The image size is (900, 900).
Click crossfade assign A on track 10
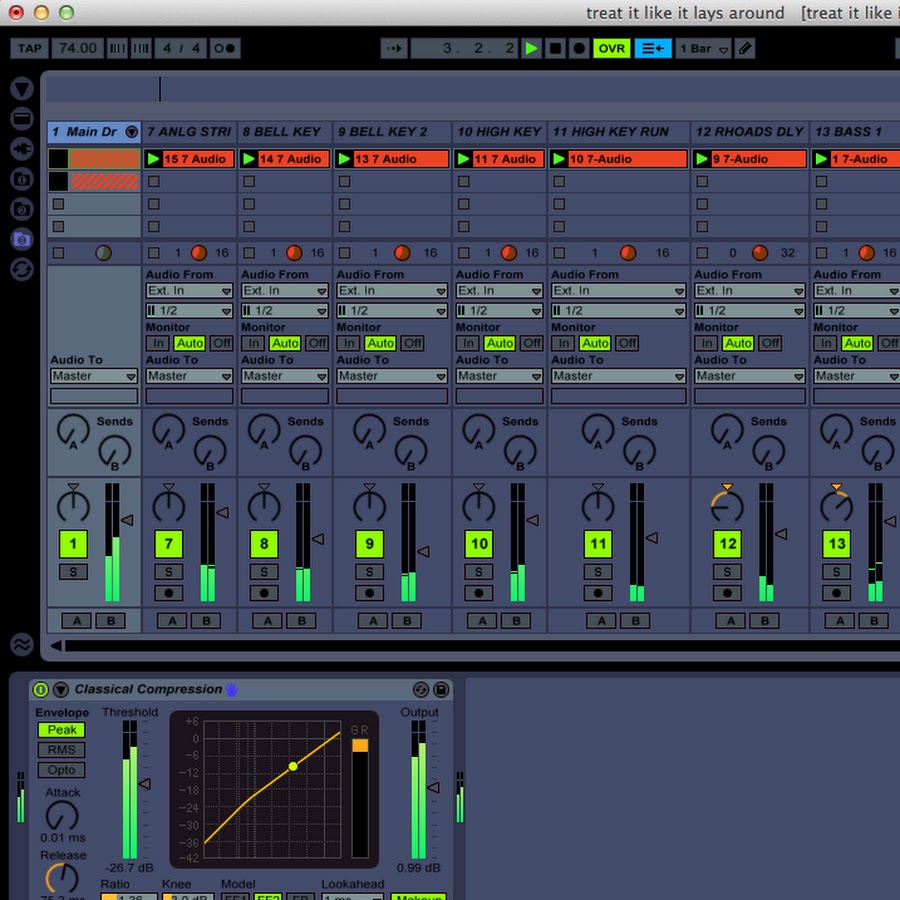pyautogui.click(x=482, y=620)
